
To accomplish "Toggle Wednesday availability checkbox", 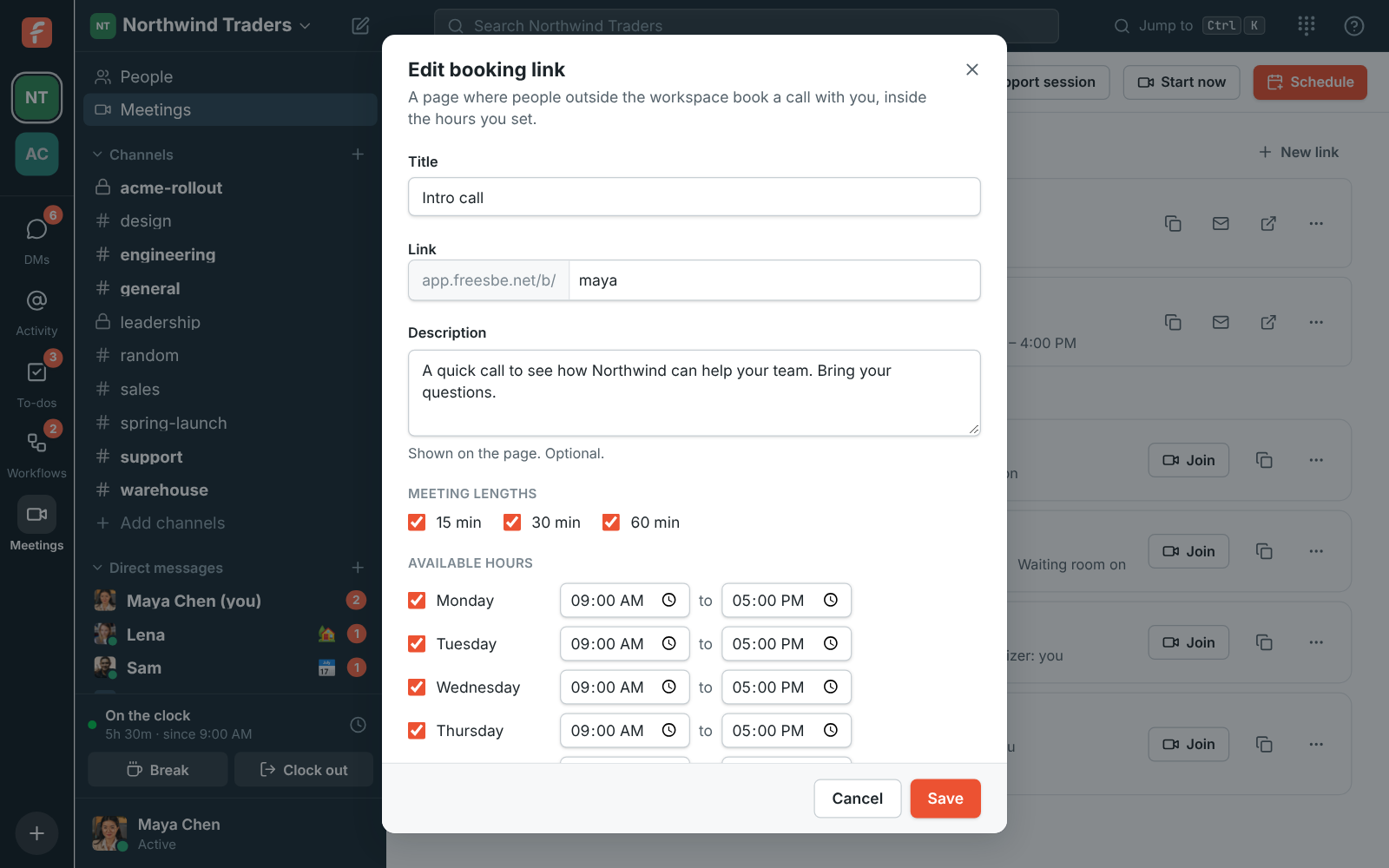I will coord(417,687).
